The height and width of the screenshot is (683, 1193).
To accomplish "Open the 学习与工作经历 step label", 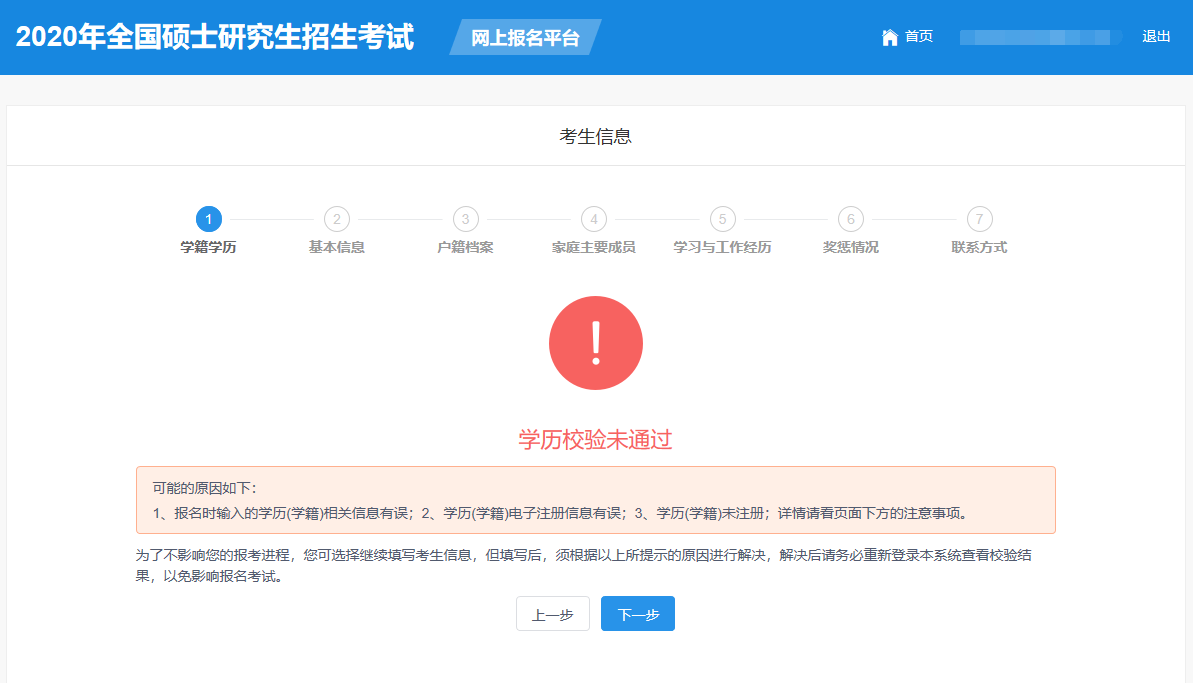I will click(722, 247).
